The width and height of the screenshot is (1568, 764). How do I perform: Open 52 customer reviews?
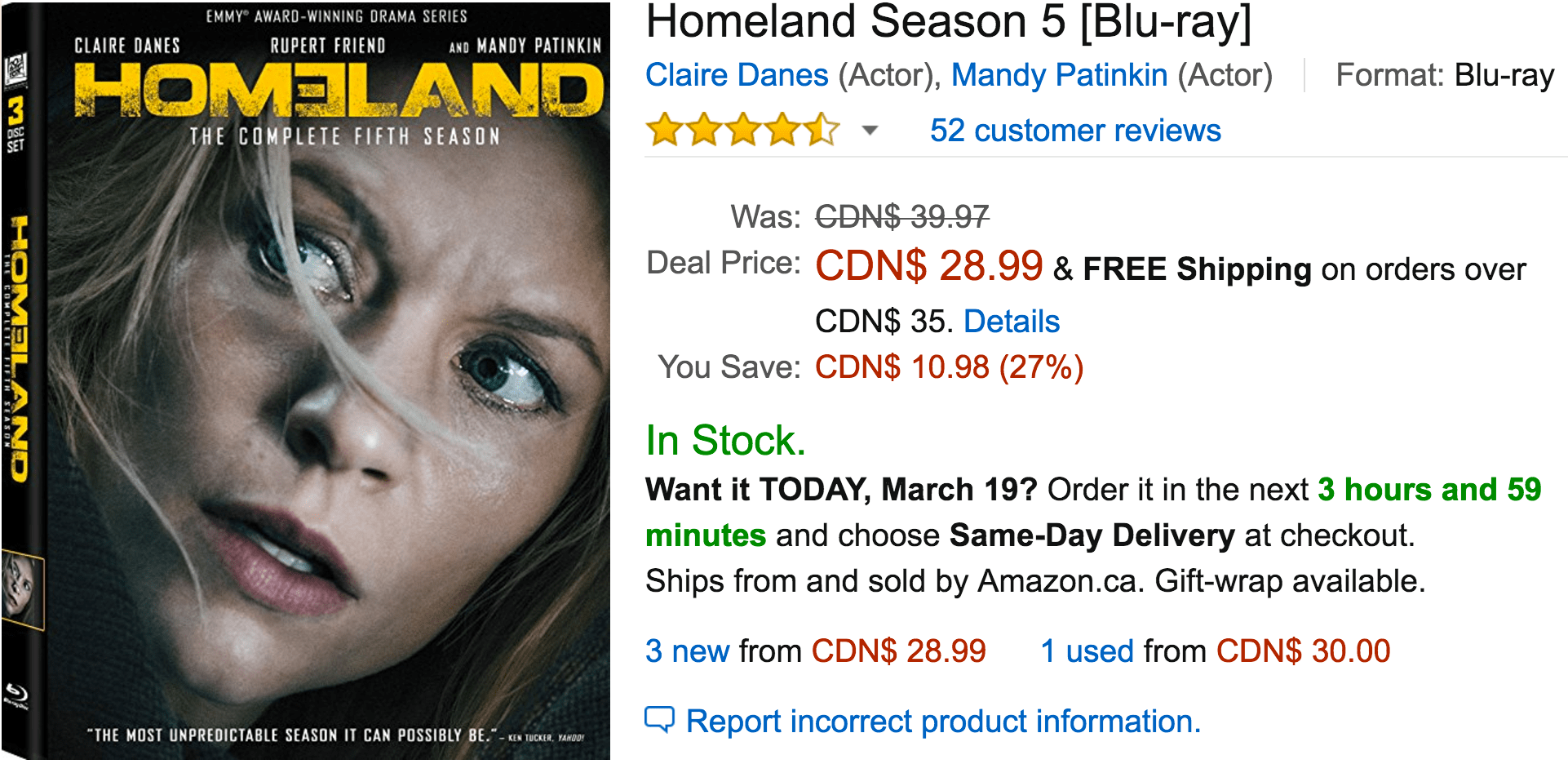1075,131
